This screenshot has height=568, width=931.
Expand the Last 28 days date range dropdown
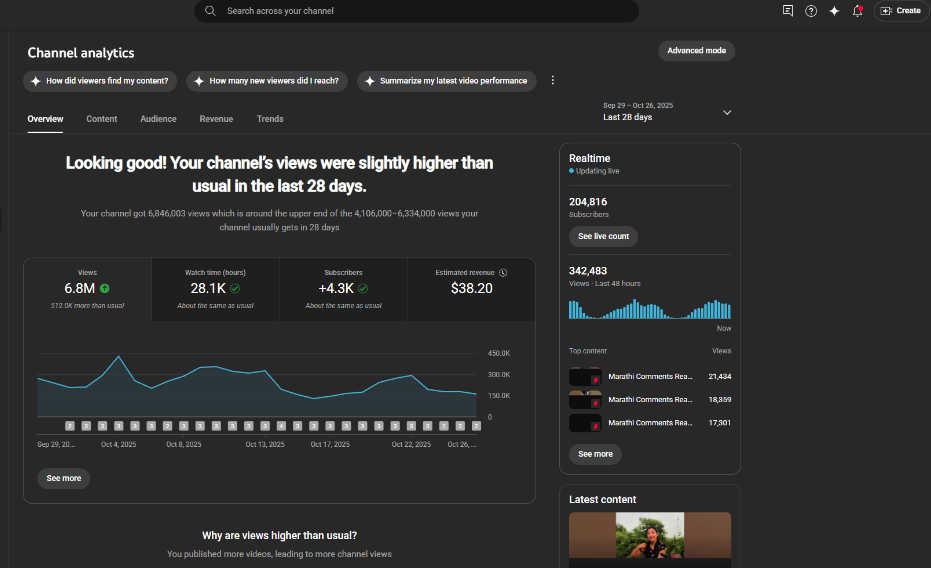727,112
